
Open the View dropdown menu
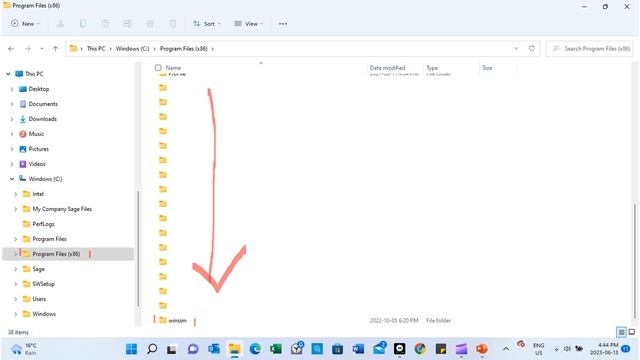click(x=249, y=24)
